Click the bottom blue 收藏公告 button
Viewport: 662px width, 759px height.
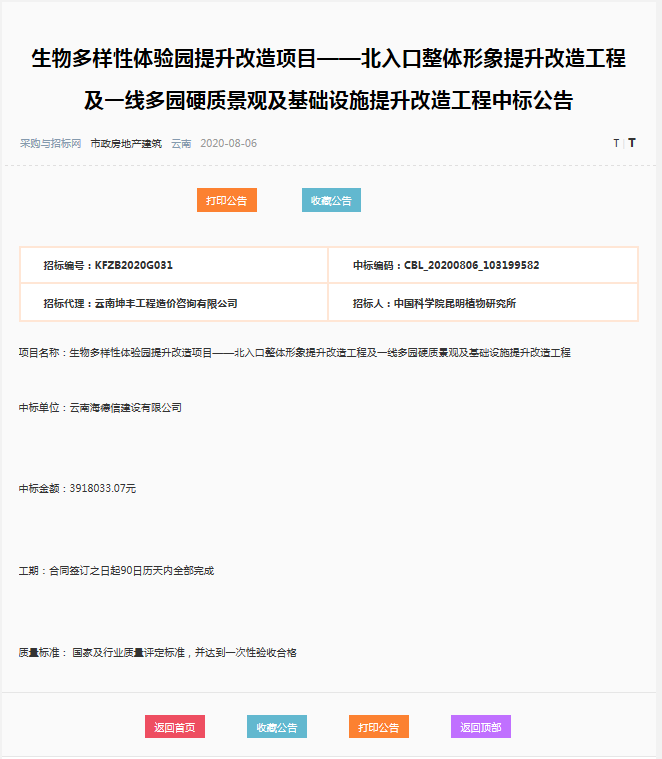277,727
